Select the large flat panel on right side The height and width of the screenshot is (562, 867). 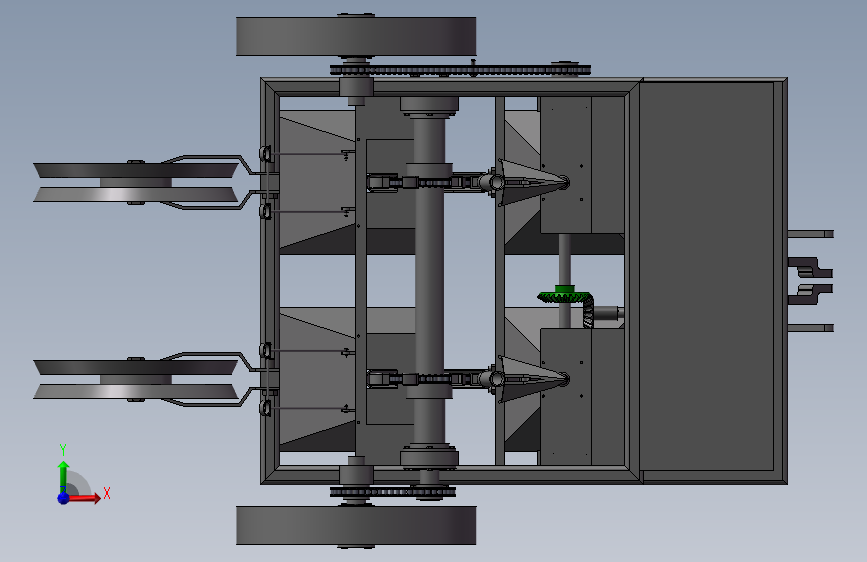pyautogui.click(x=707, y=277)
